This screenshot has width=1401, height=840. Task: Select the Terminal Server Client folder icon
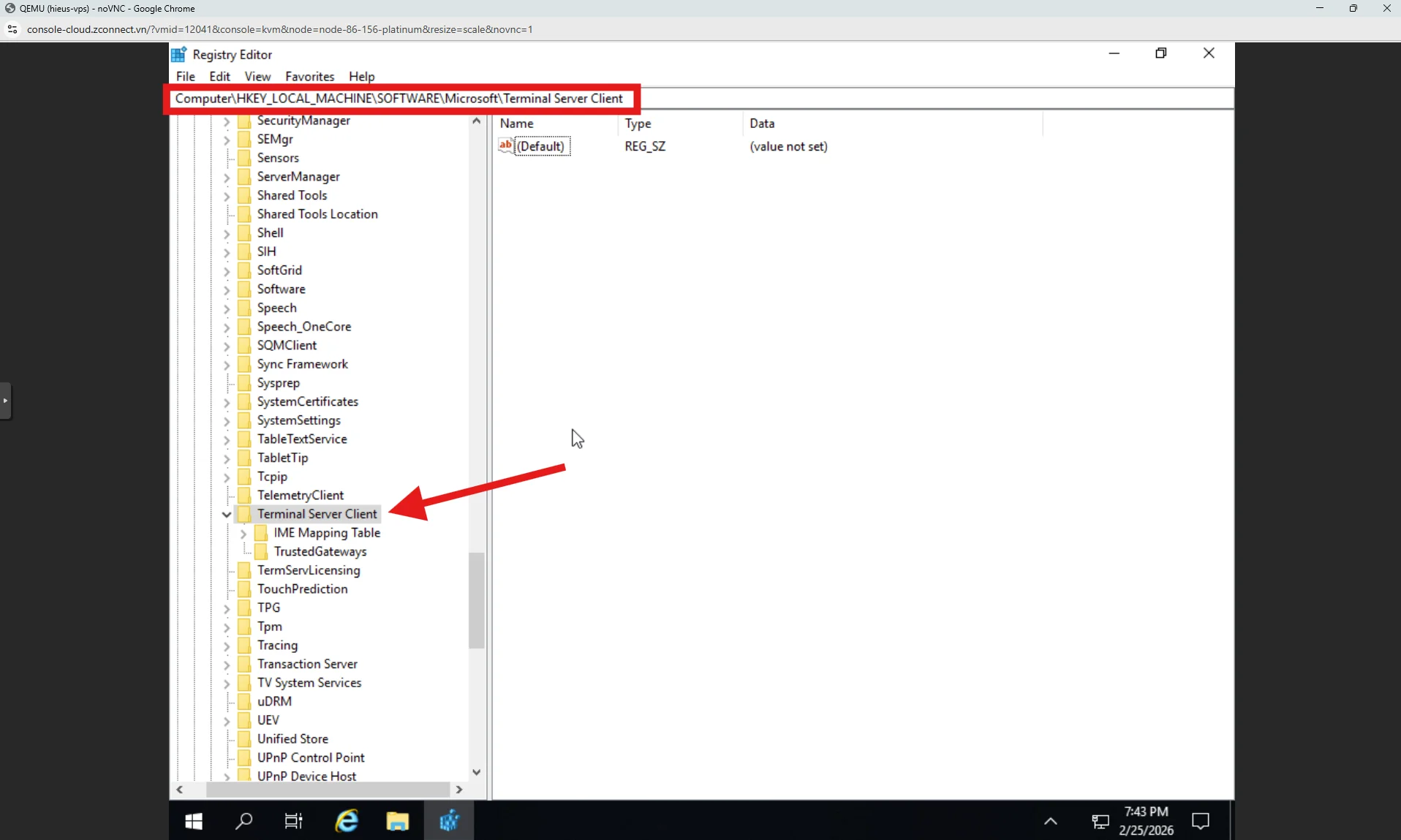[244, 514]
